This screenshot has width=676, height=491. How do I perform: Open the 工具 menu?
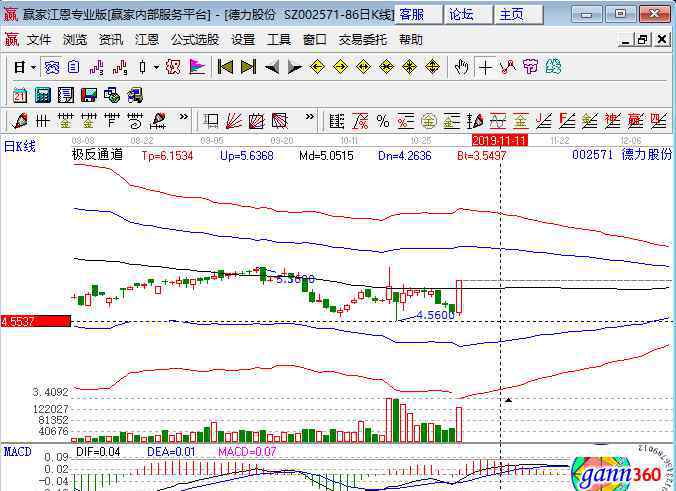(279, 40)
